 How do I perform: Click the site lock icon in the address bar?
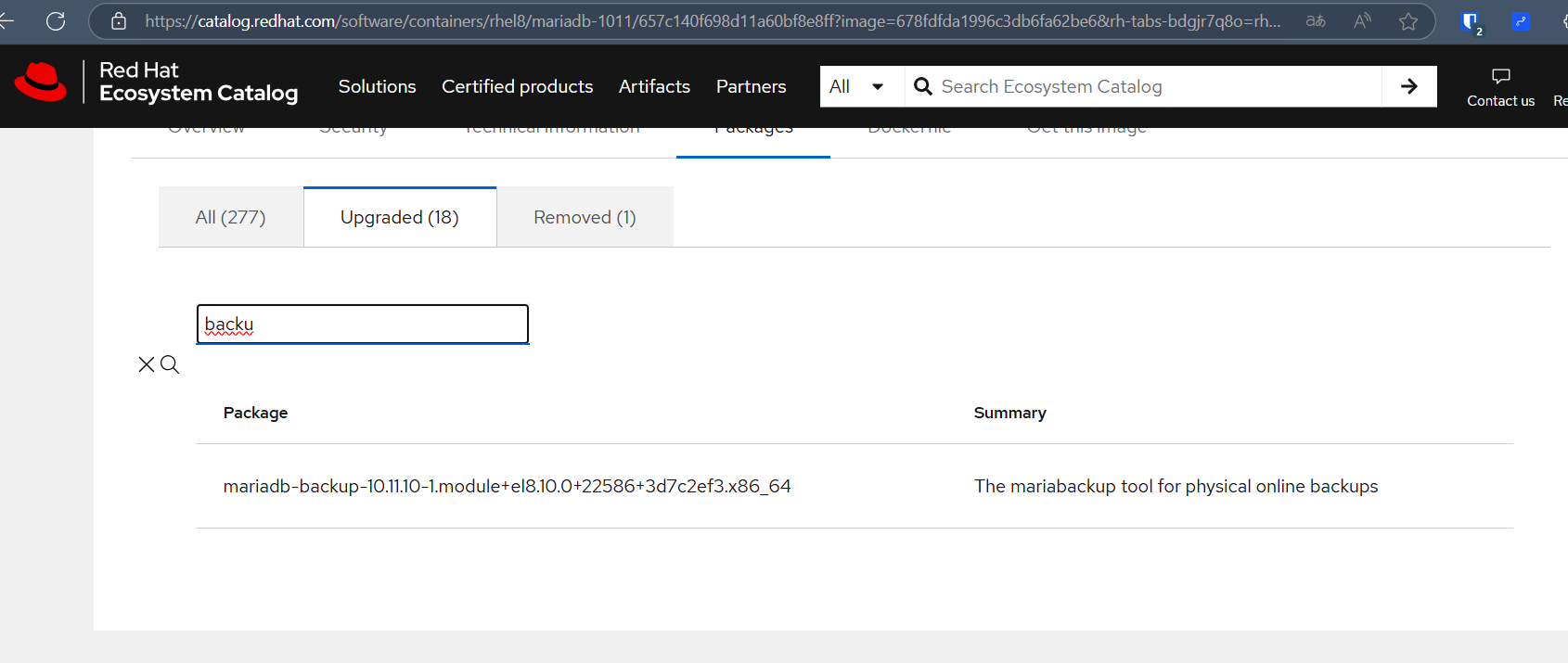pos(119,21)
